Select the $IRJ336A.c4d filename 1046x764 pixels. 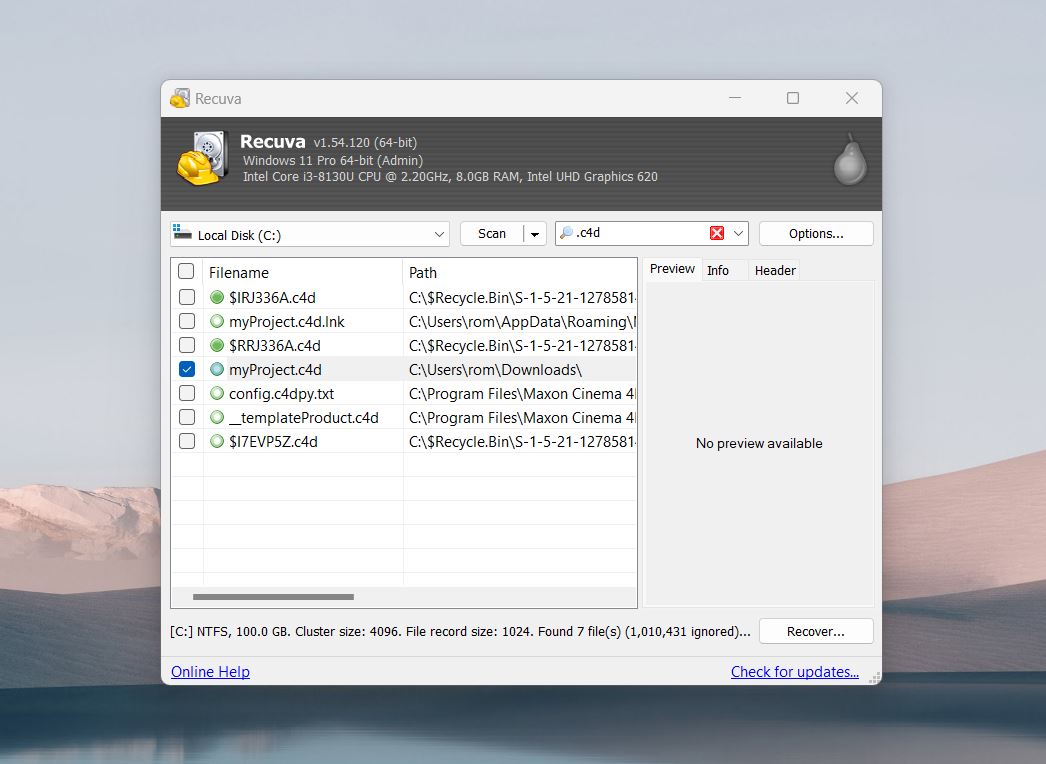[x=272, y=298]
